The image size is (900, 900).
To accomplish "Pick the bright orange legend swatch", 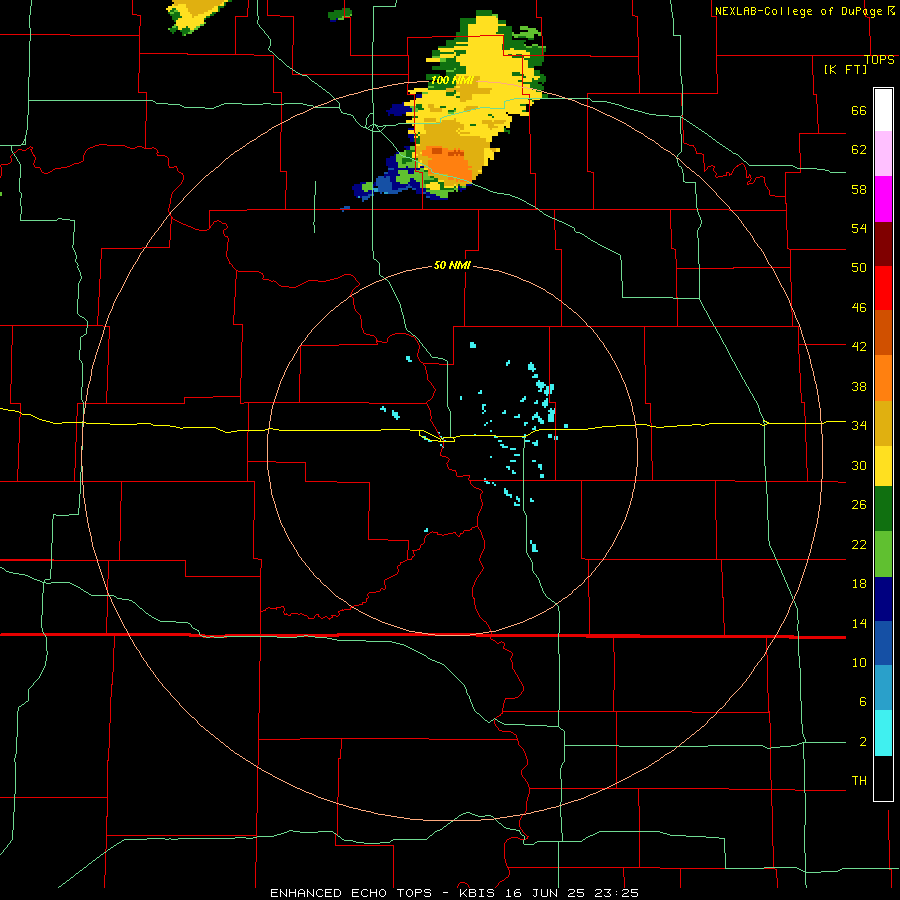I will point(883,378).
